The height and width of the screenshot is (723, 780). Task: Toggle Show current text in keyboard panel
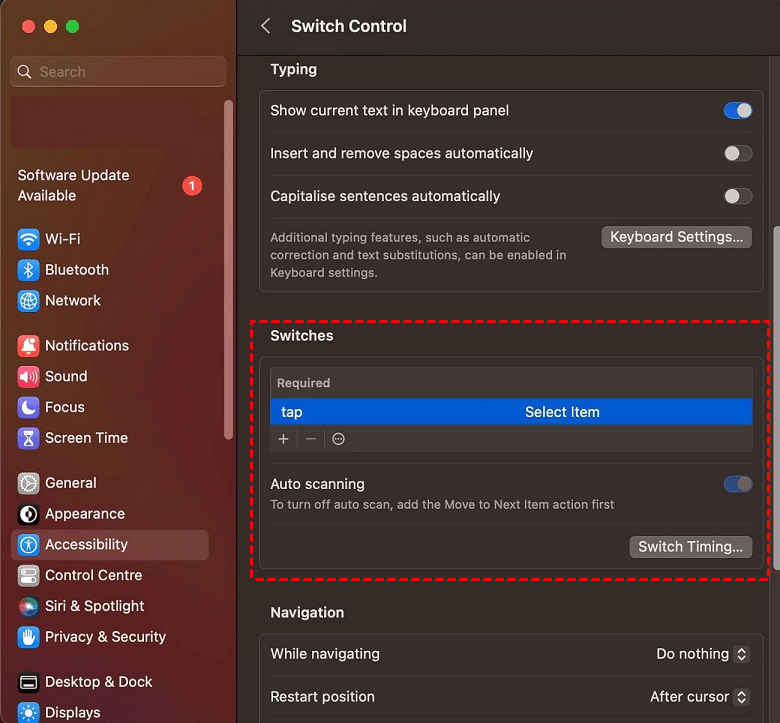(738, 110)
